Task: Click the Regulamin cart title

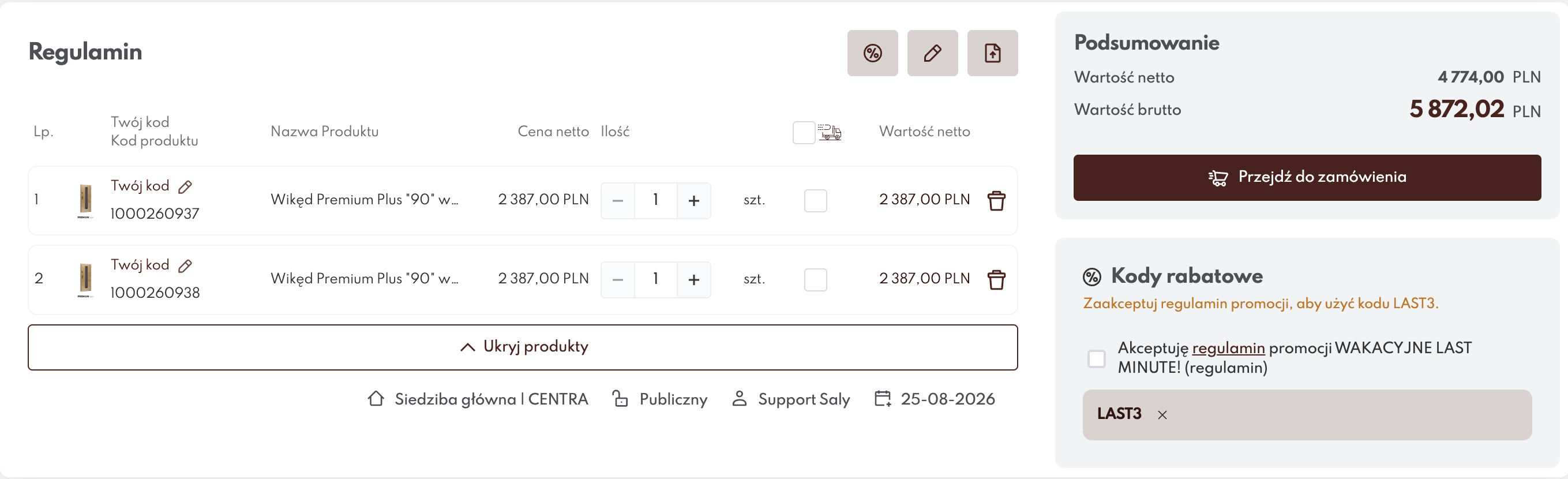Action: tap(85, 53)
